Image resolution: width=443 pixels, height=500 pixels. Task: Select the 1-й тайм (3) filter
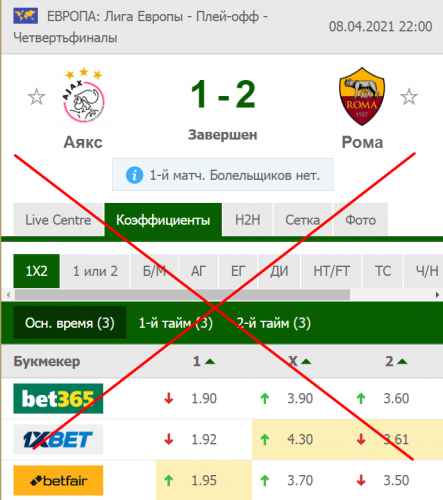pos(176,323)
